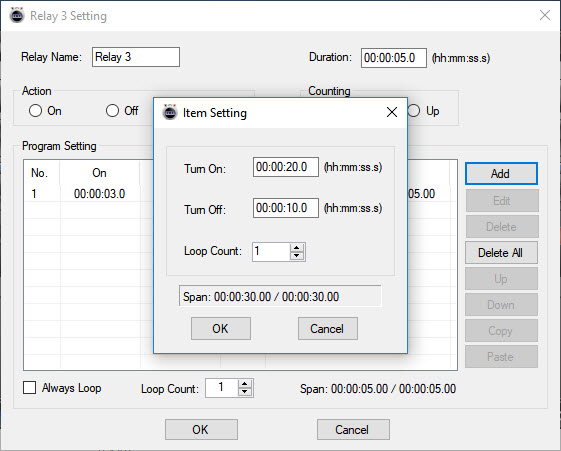The height and width of the screenshot is (451, 561).
Task: Select the Off action radio button
Action: (x=112, y=111)
